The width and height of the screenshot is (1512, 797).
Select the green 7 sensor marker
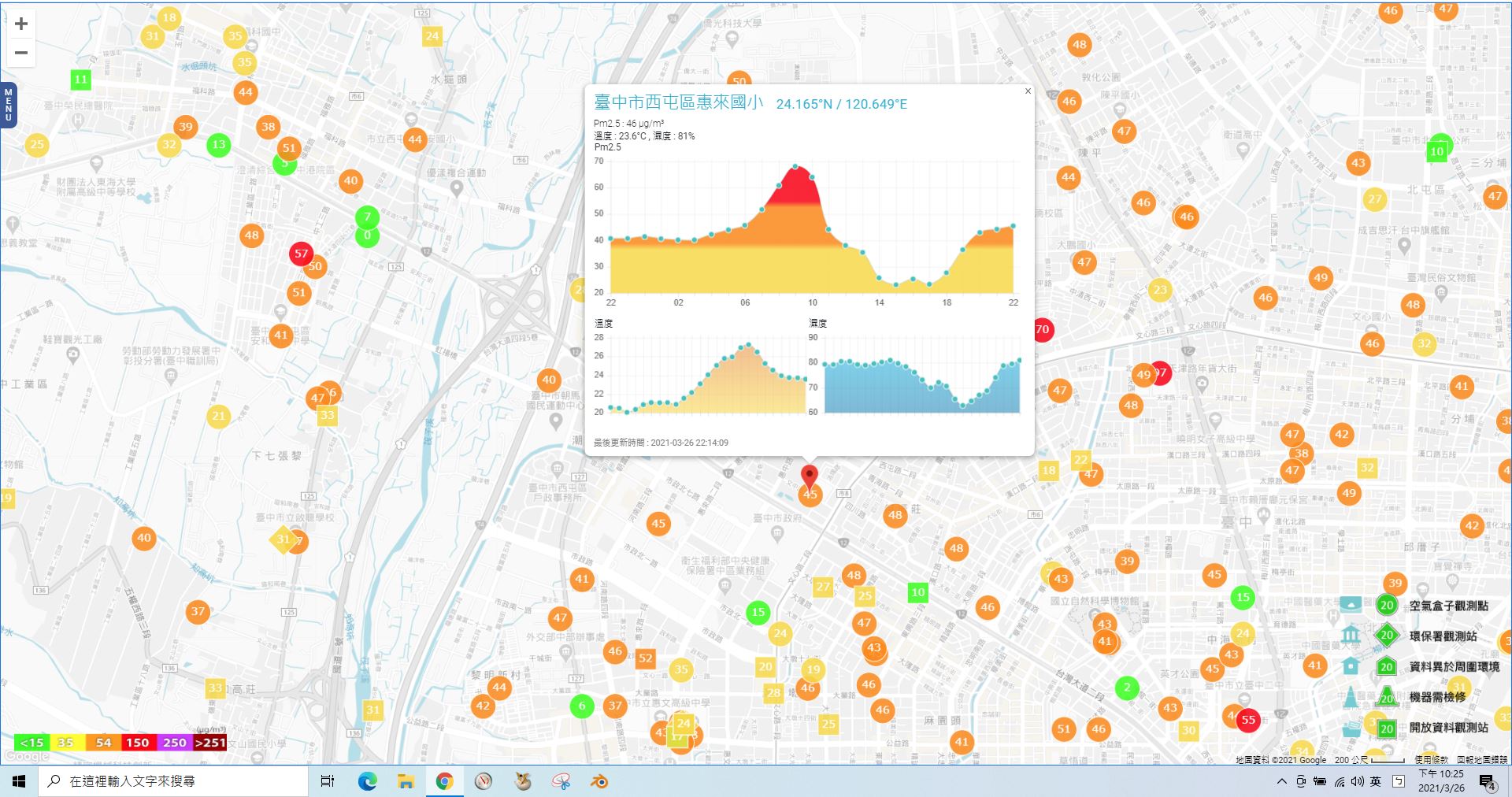pos(367,217)
